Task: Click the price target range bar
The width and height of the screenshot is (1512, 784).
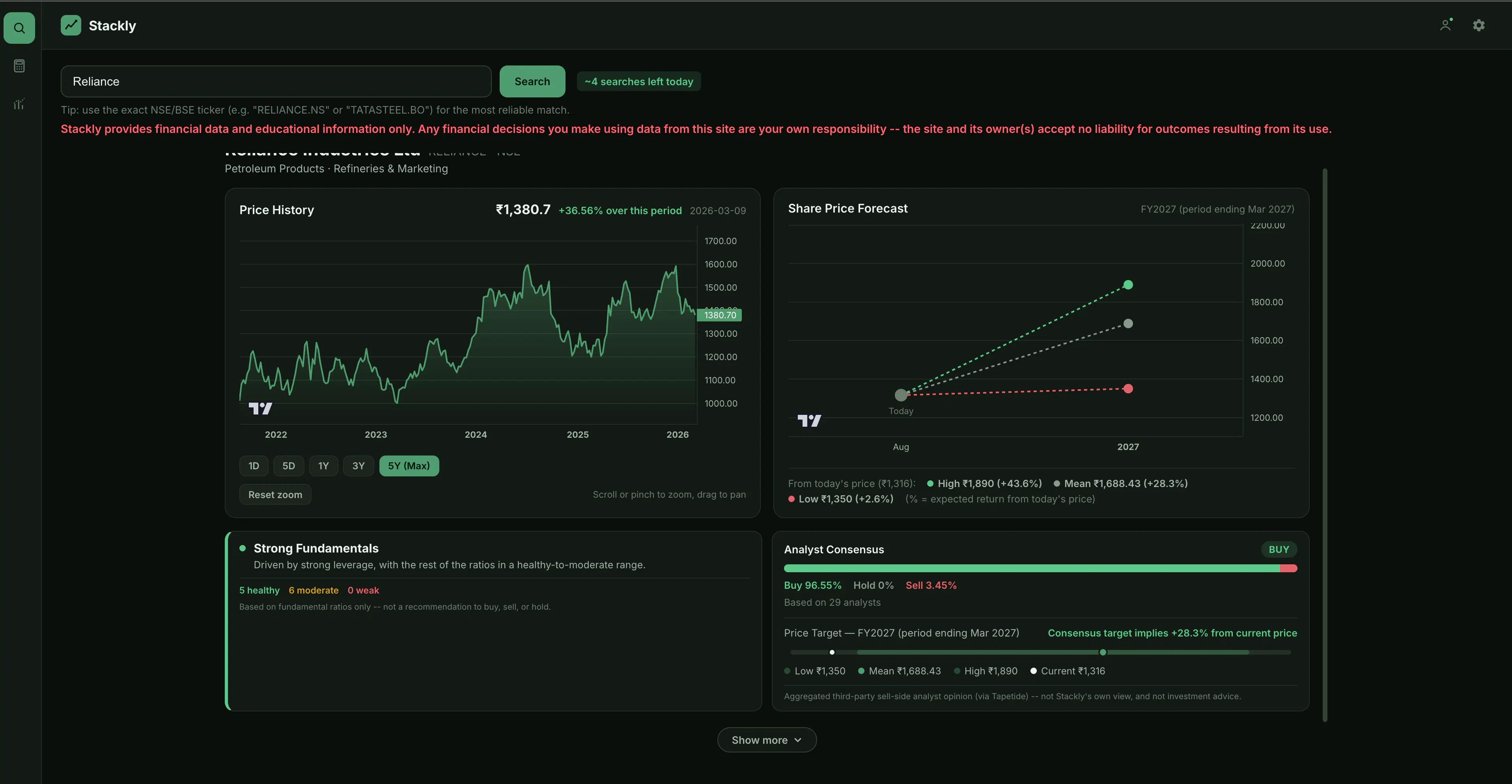Action: pyautogui.click(x=1040, y=652)
